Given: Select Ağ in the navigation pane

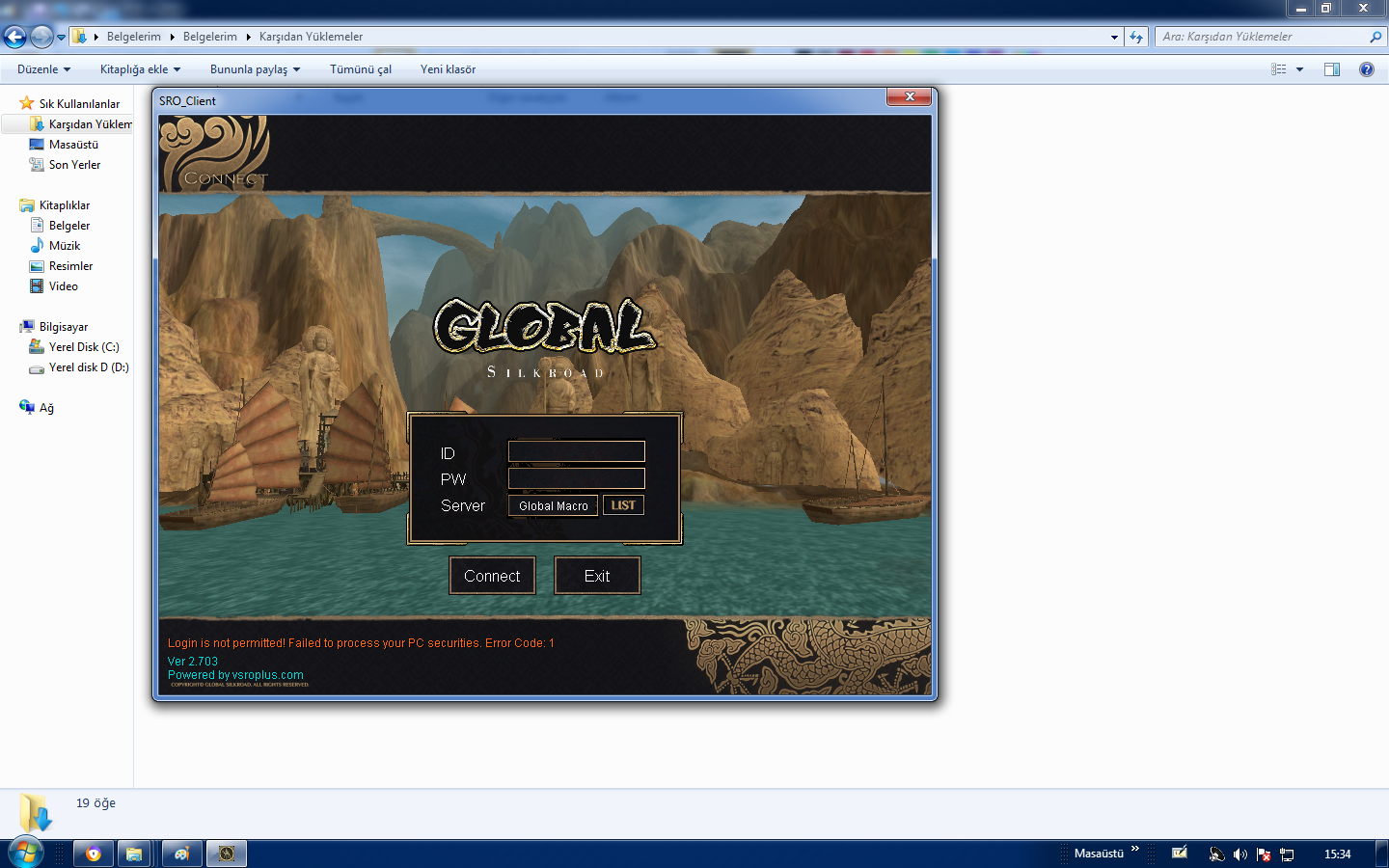Looking at the screenshot, I should pyautogui.click(x=46, y=408).
